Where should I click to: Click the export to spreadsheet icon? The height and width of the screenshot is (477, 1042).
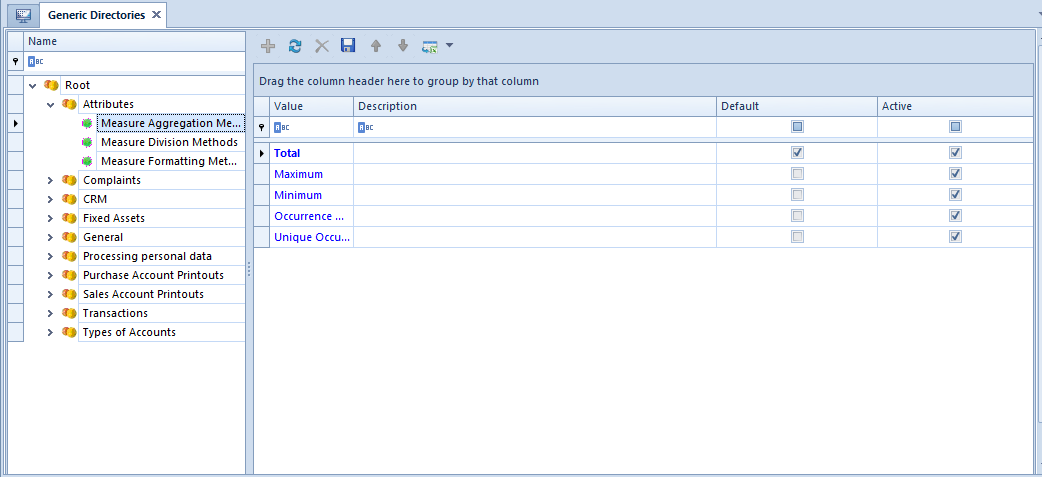430,47
